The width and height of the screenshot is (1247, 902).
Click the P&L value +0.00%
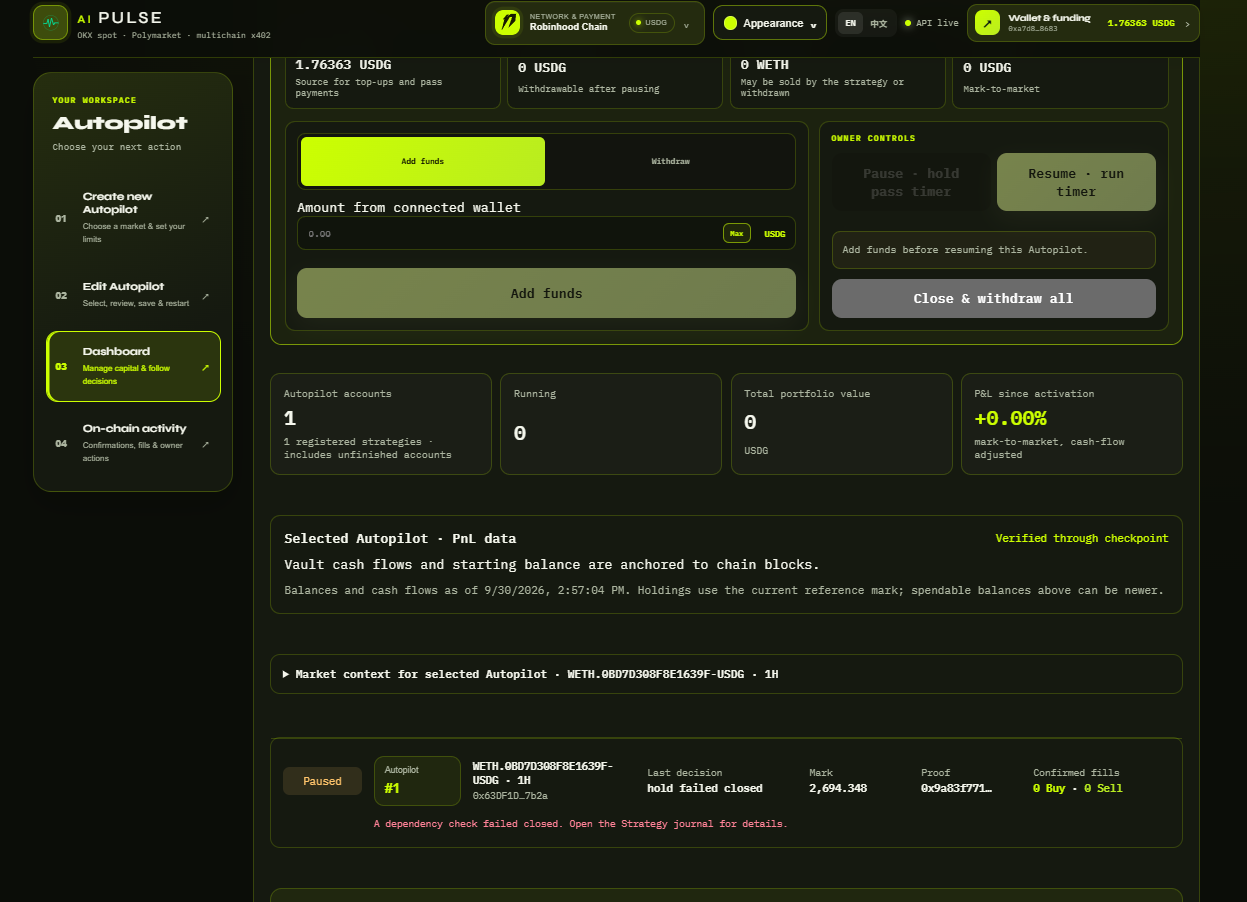coord(1010,418)
